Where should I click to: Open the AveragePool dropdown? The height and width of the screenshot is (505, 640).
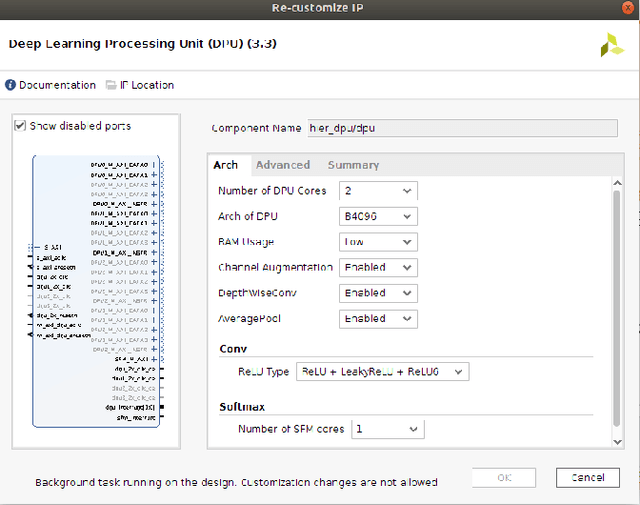pyautogui.click(x=379, y=318)
